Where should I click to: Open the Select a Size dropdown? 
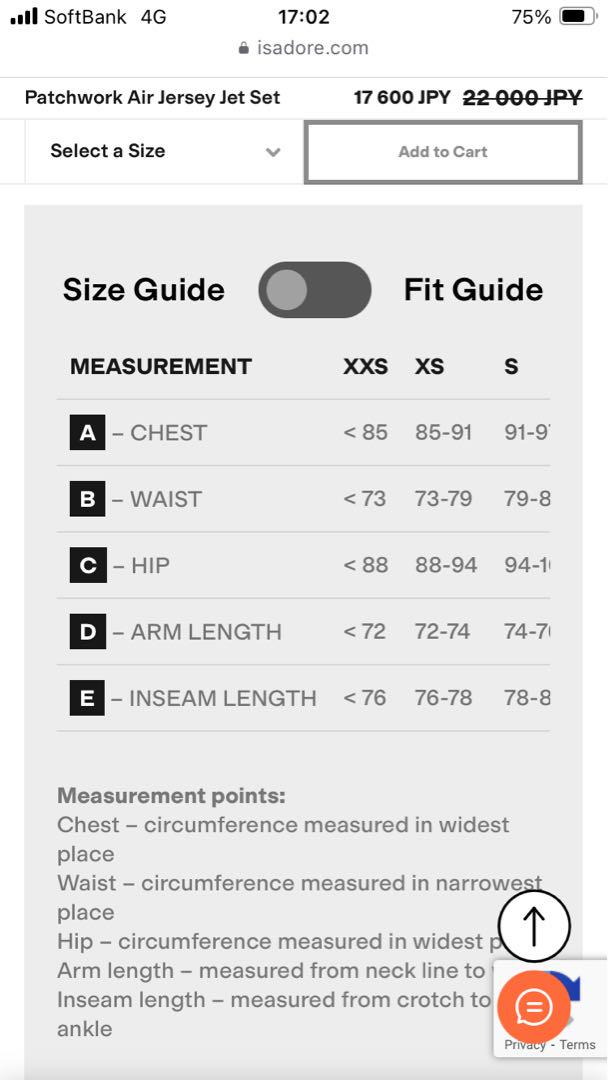pyautogui.click(x=165, y=152)
